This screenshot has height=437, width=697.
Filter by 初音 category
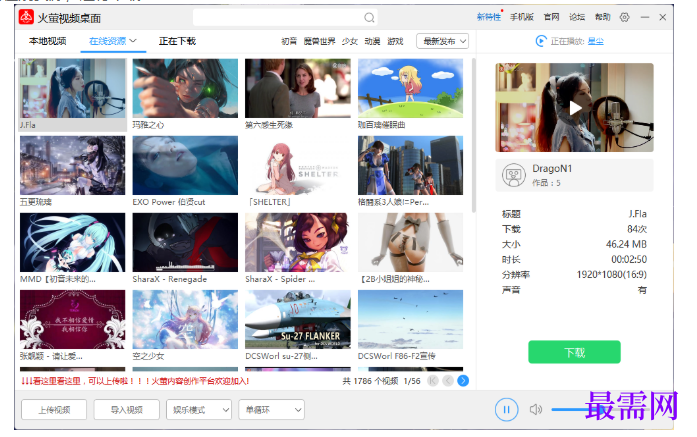[289, 41]
